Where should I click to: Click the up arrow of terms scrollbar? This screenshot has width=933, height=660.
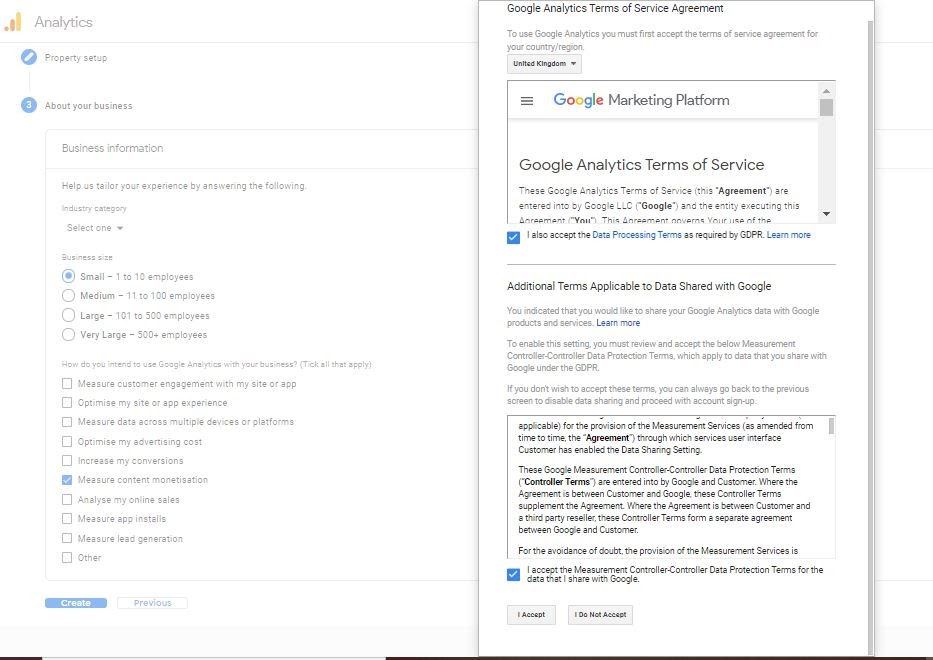(x=826, y=91)
